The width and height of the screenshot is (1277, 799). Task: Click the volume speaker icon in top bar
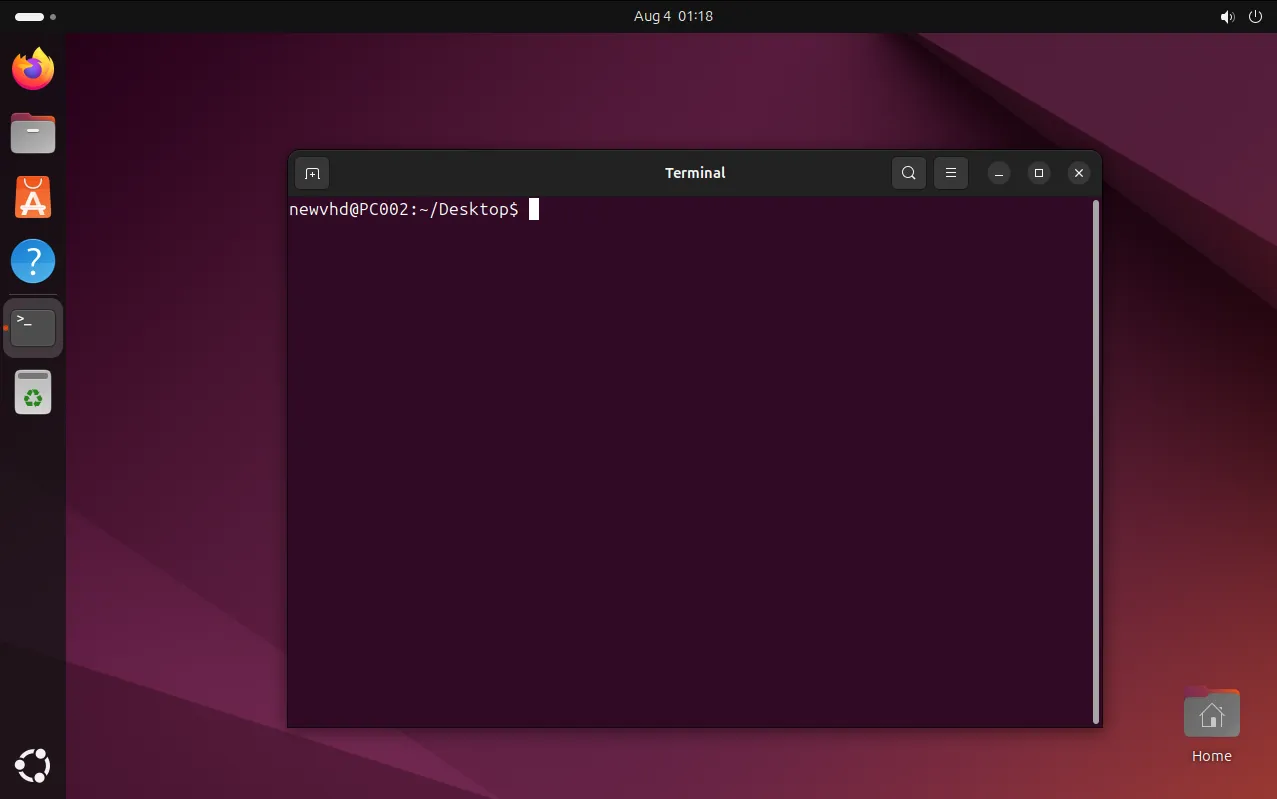(1227, 16)
